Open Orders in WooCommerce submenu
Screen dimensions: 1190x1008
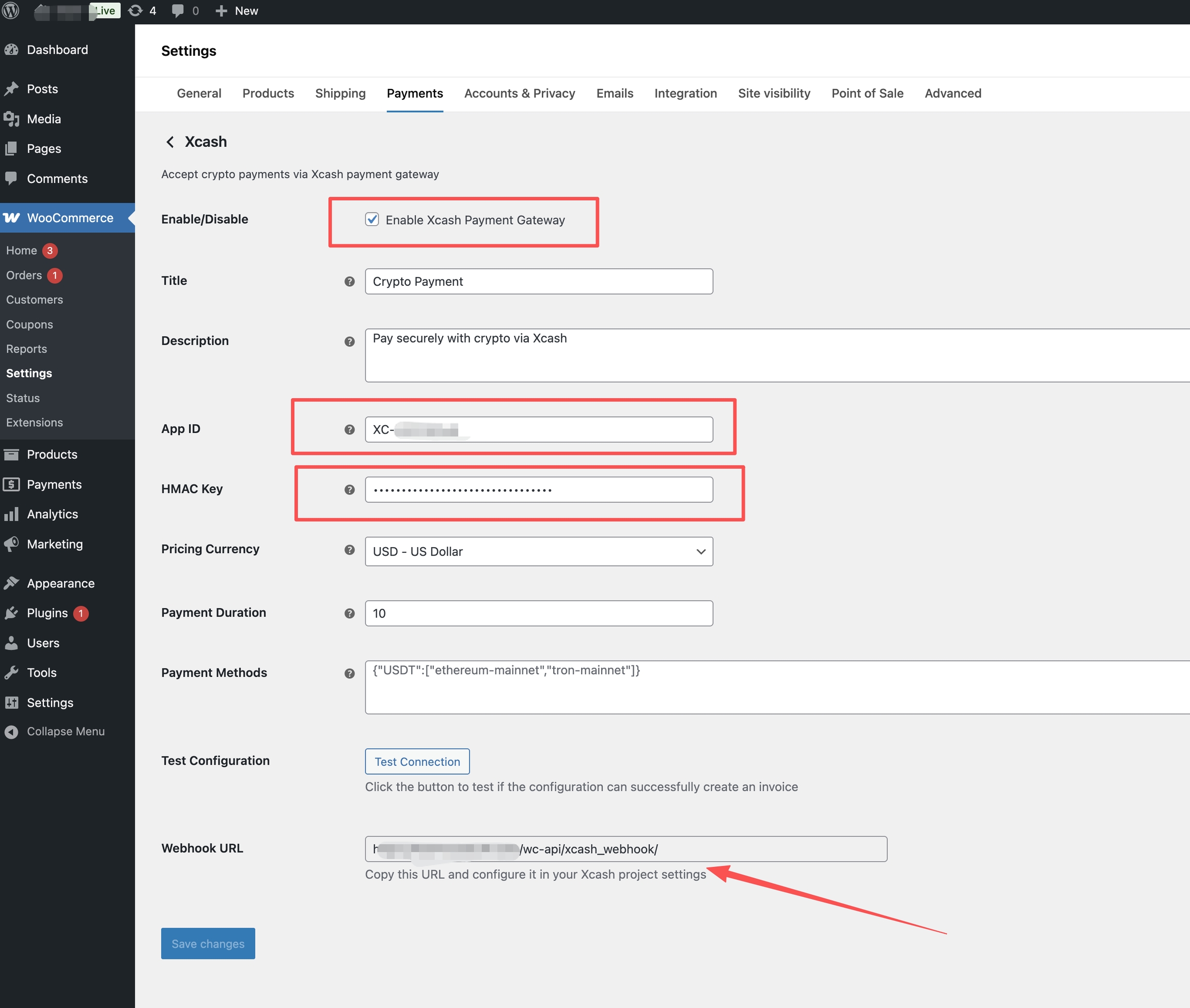(24, 275)
